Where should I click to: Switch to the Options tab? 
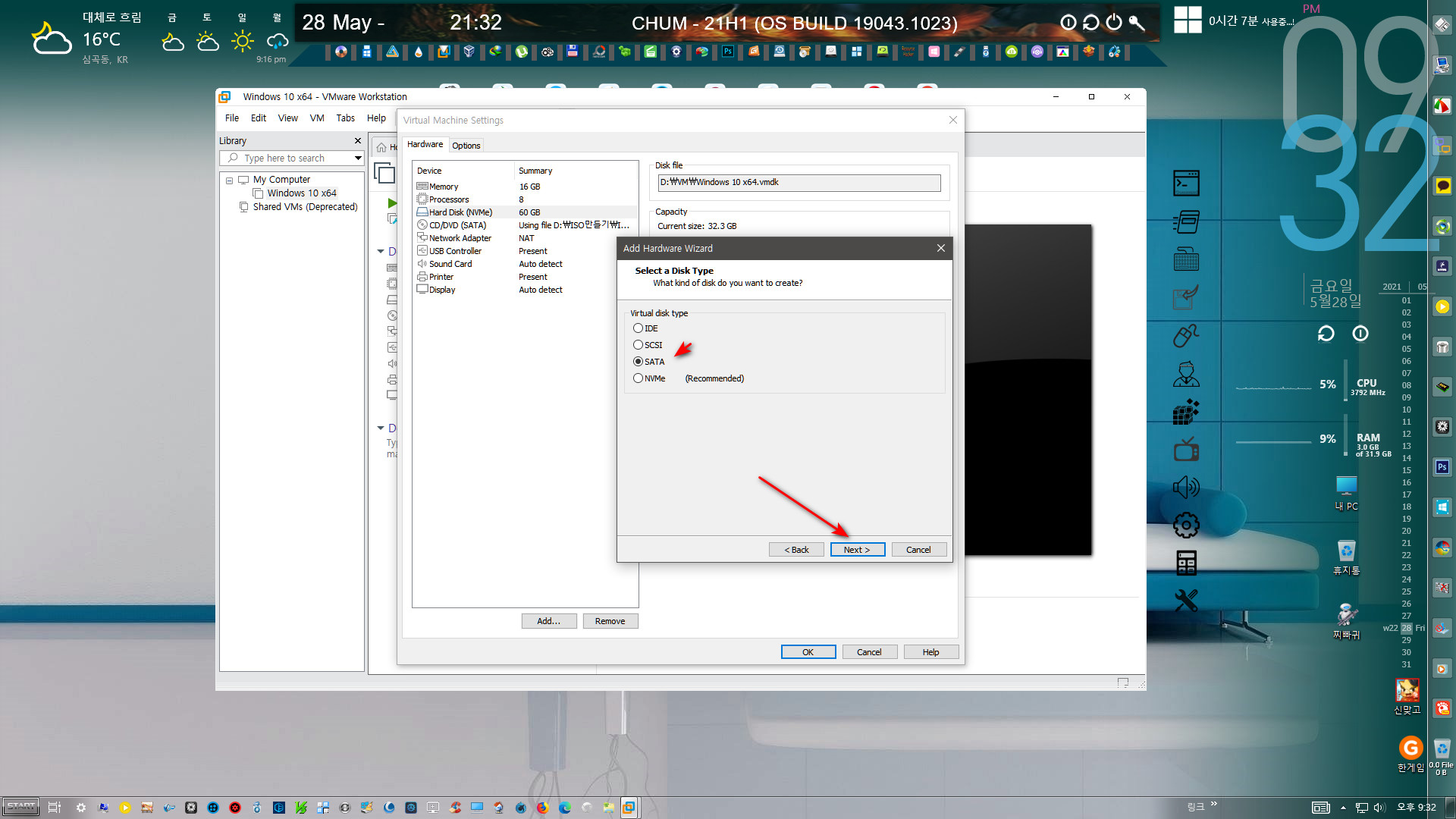(466, 146)
